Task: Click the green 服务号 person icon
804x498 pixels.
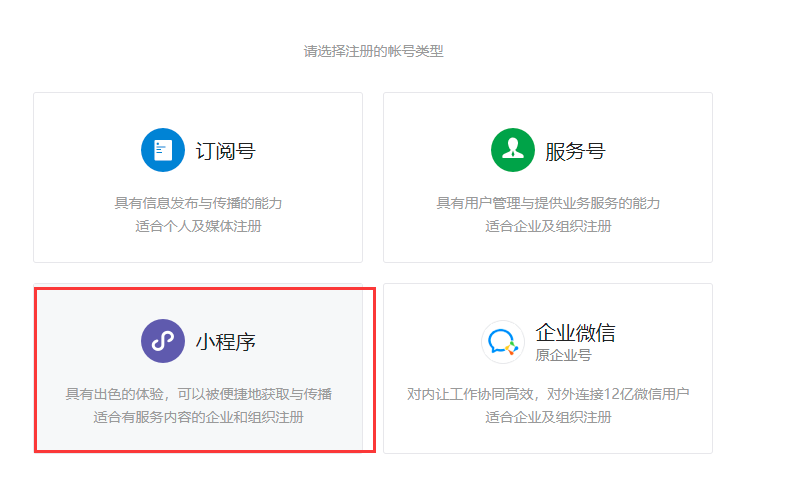Action: [x=513, y=150]
